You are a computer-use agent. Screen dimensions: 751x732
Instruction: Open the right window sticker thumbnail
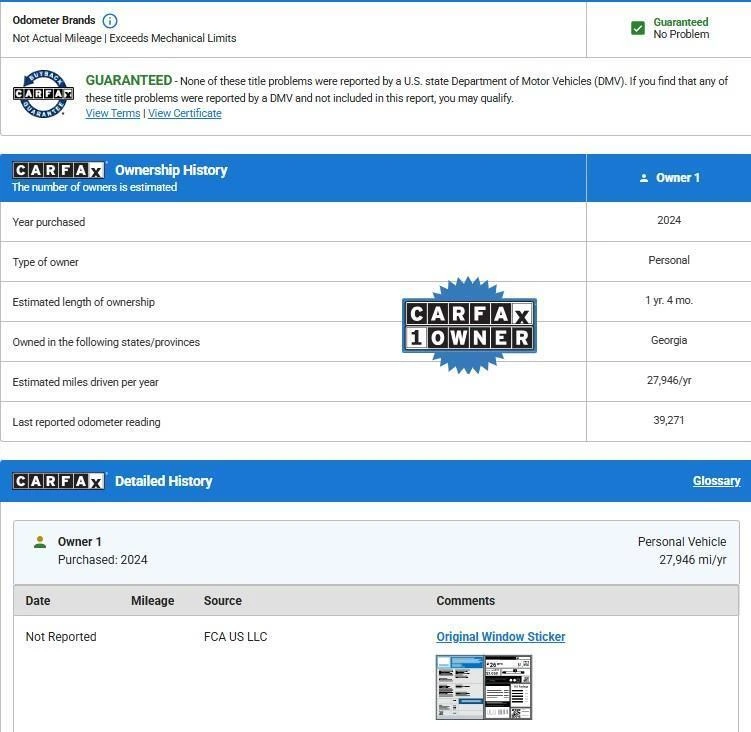(508, 687)
